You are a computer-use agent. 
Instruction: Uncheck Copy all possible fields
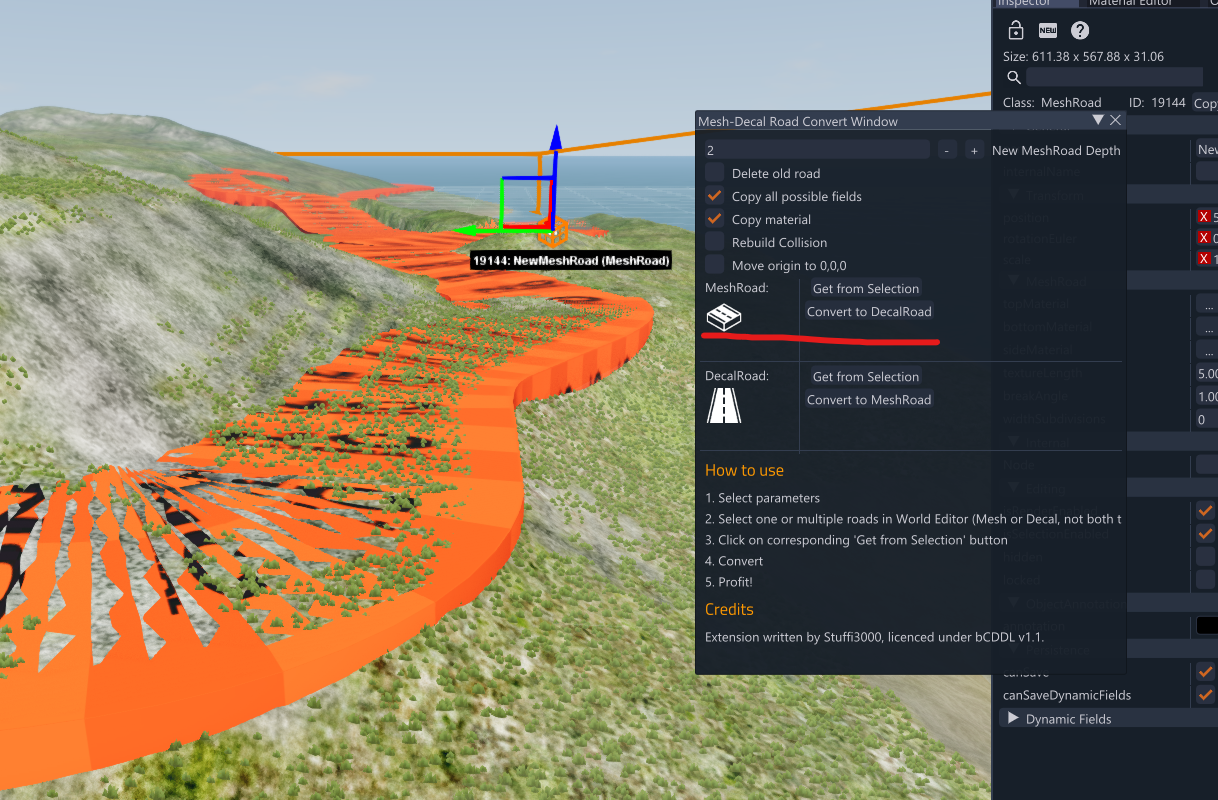point(715,196)
